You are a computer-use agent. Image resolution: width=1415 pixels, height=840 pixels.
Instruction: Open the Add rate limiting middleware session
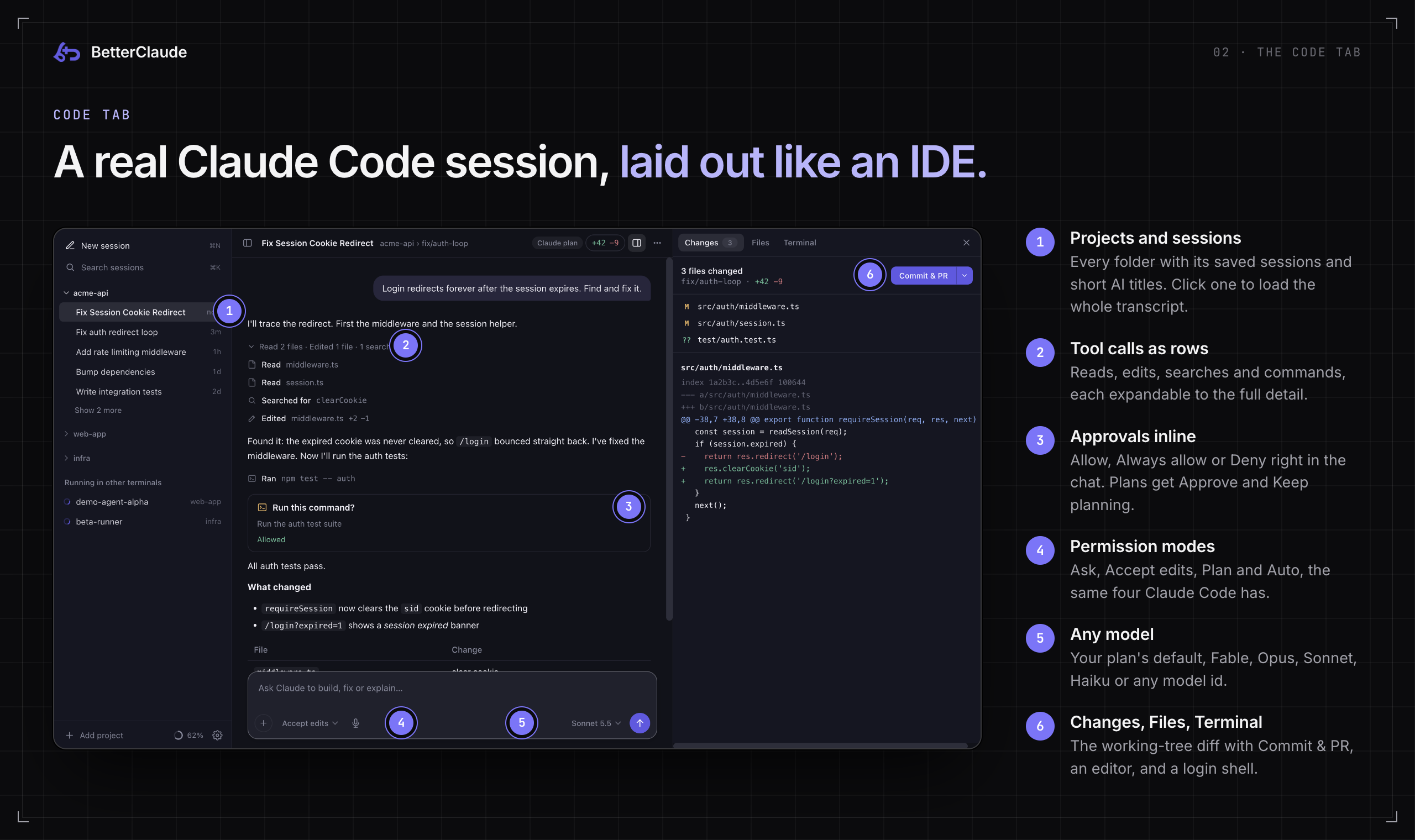[x=141, y=352]
